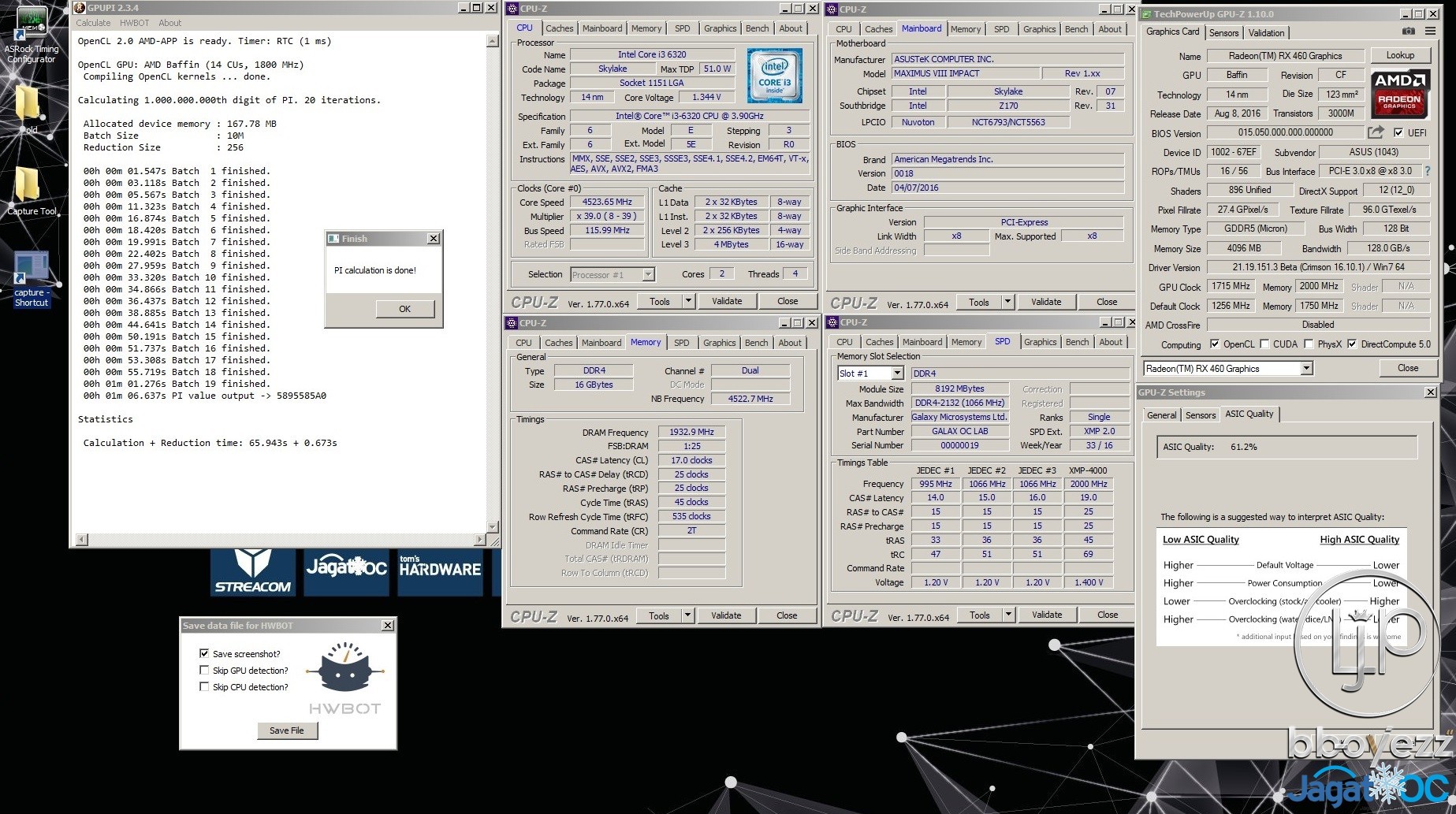The width and height of the screenshot is (1456, 814).
Task: Click the GPU Clock 1715 MHz value
Action: [x=1231, y=286]
